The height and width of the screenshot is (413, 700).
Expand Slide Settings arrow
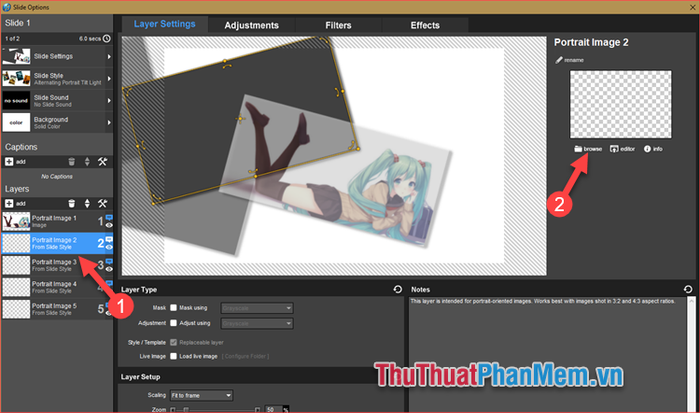(x=109, y=57)
